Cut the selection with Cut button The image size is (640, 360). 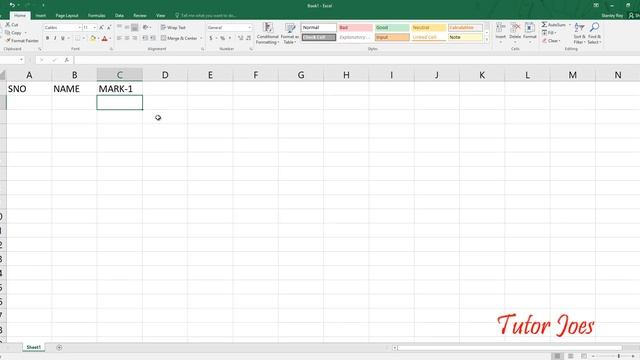[x=12, y=25]
